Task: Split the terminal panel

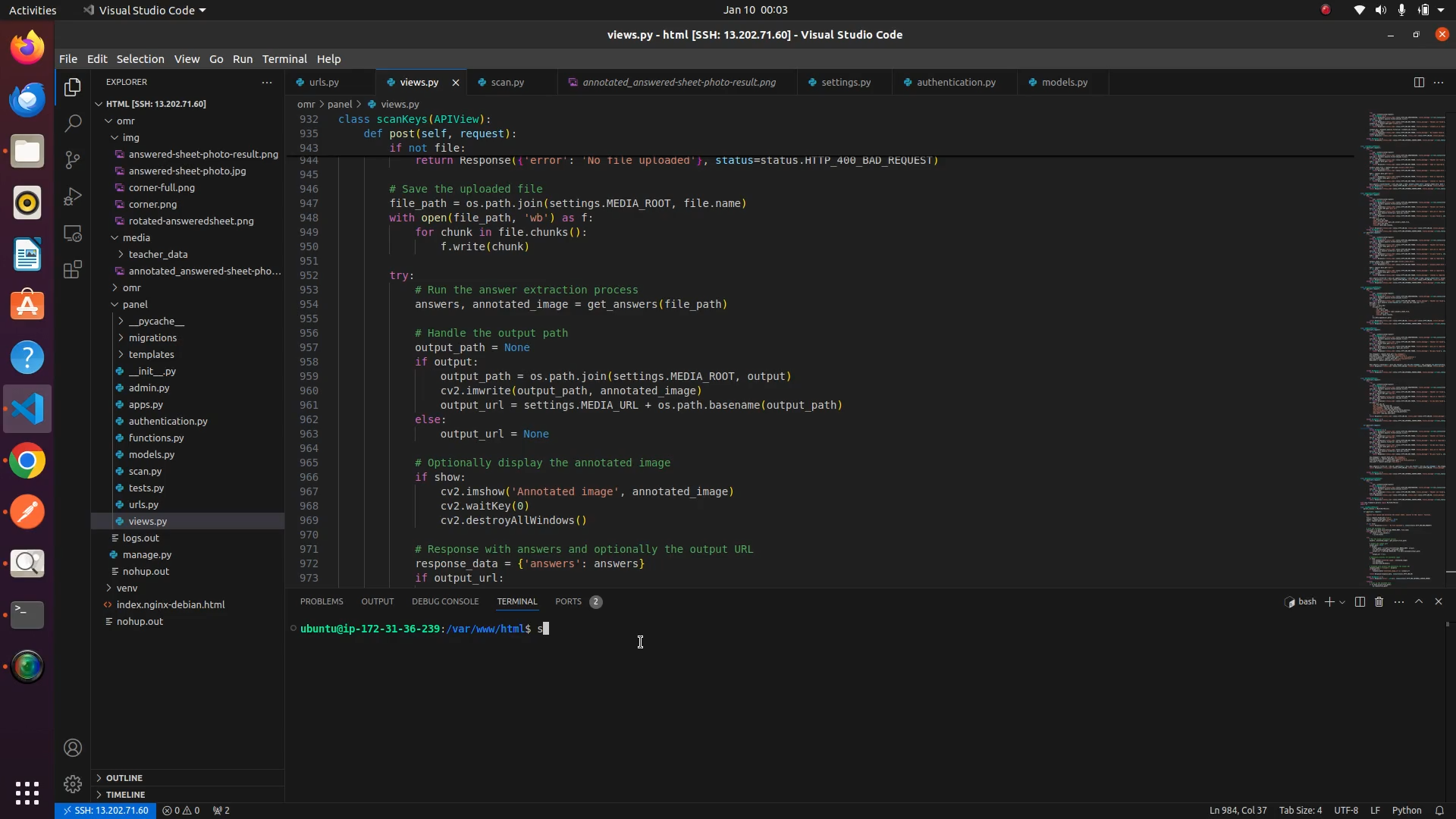Action: coord(1360,601)
